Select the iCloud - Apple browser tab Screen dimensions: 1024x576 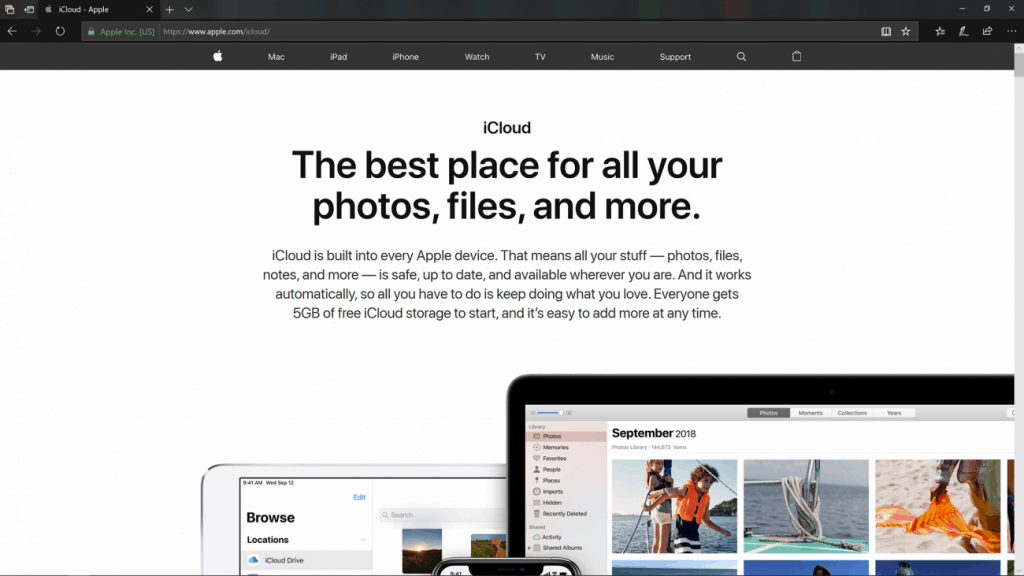click(x=98, y=10)
